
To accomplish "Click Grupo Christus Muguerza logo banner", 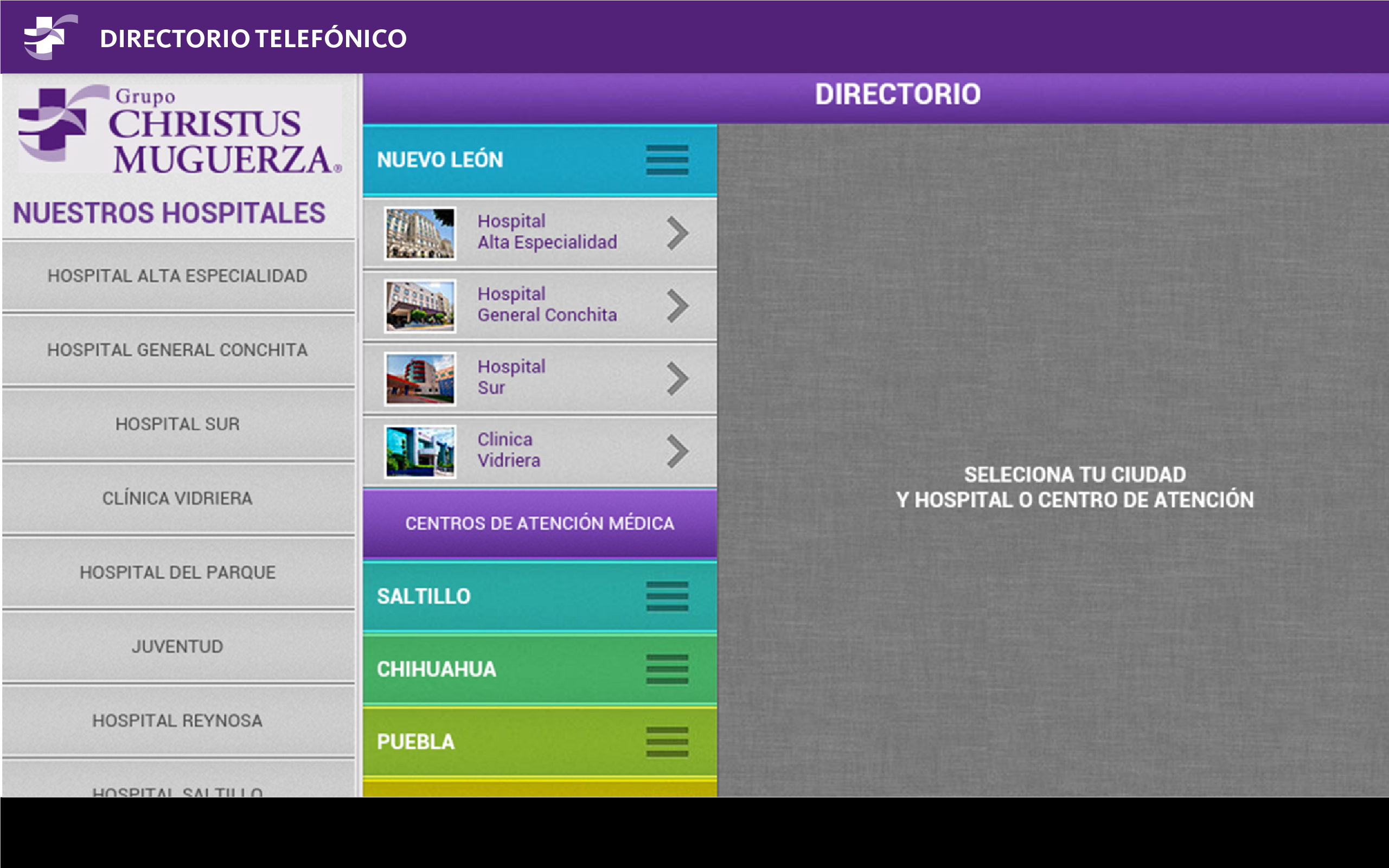I will [180, 130].
